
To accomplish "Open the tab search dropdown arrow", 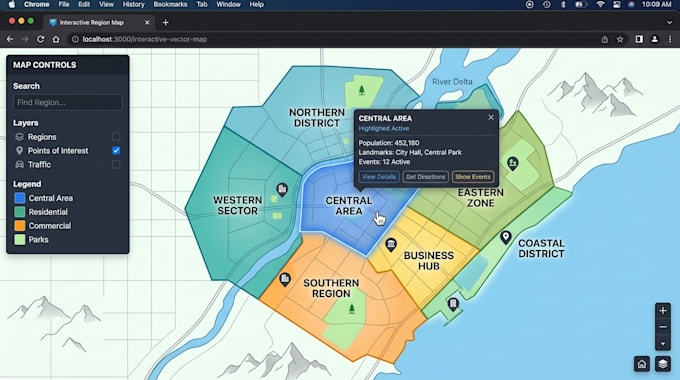I will pyautogui.click(x=669, y=23).
